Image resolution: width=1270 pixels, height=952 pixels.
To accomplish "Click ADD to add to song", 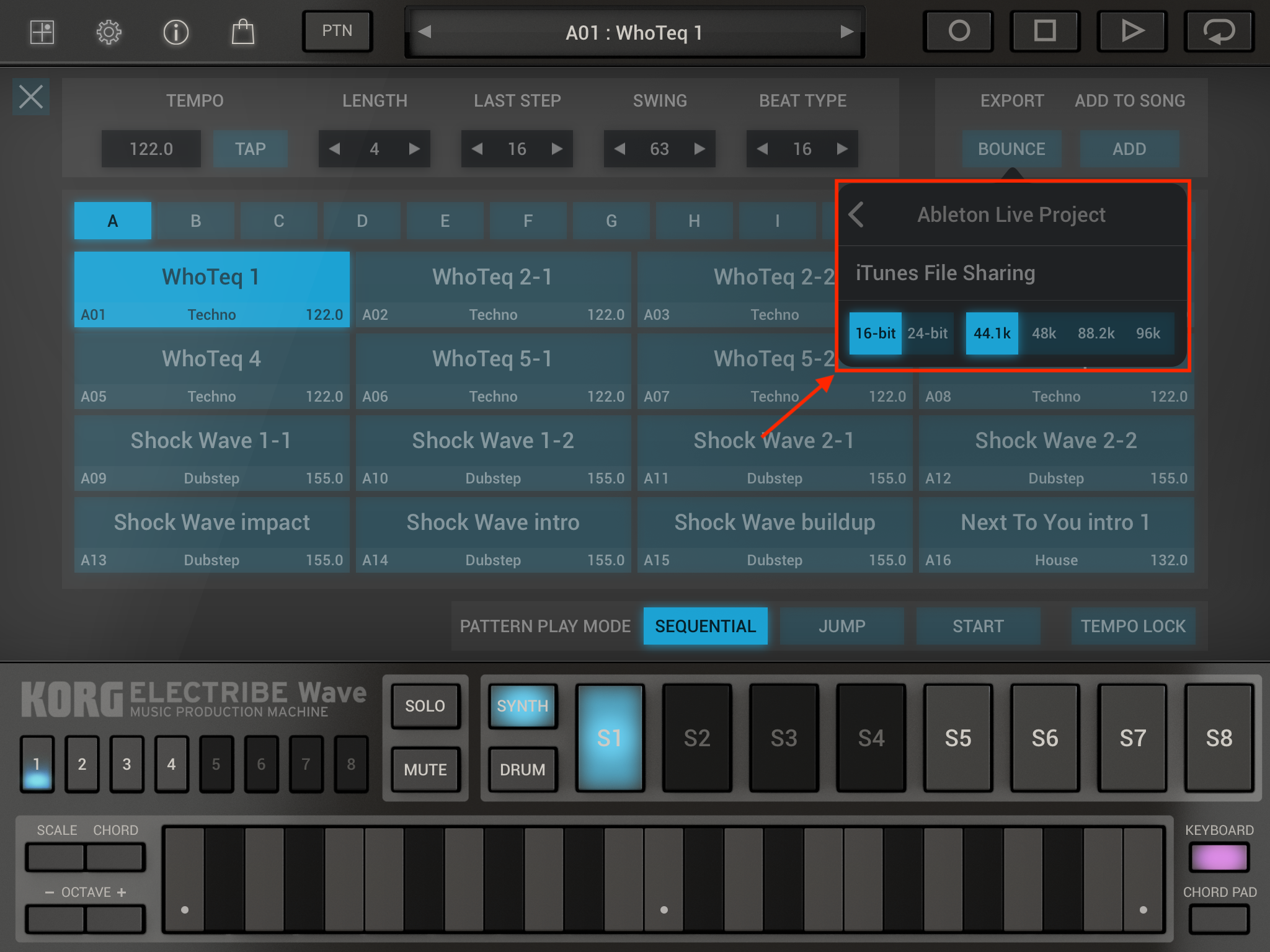I will tap(1129, 149).
